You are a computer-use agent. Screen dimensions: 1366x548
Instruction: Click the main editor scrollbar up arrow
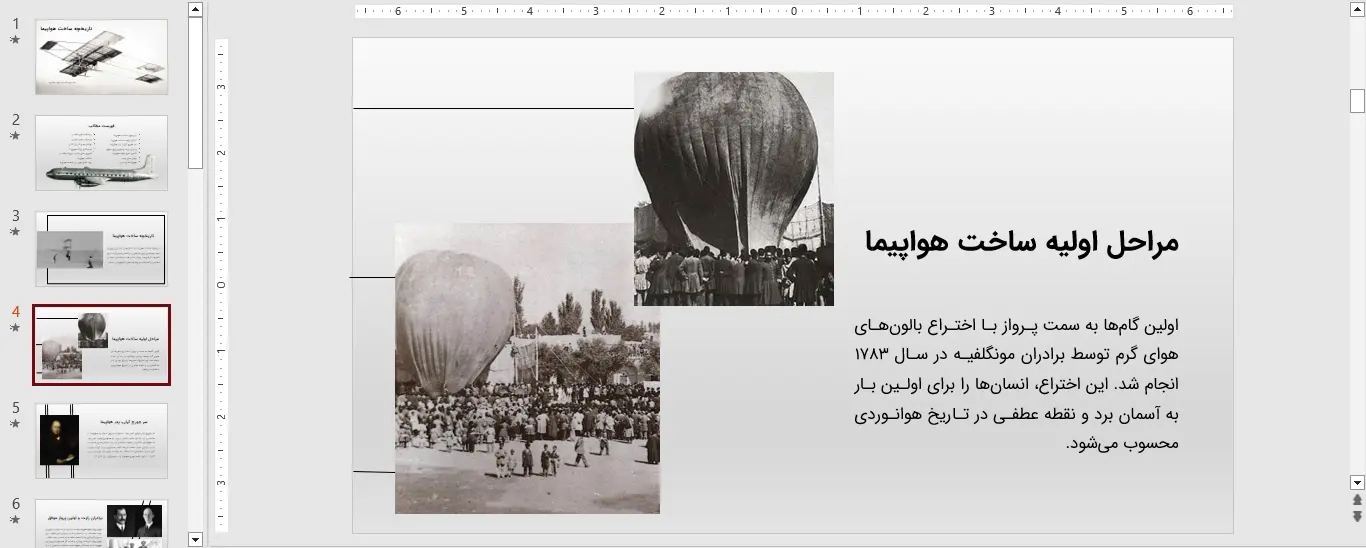[x=1357, y=9]
